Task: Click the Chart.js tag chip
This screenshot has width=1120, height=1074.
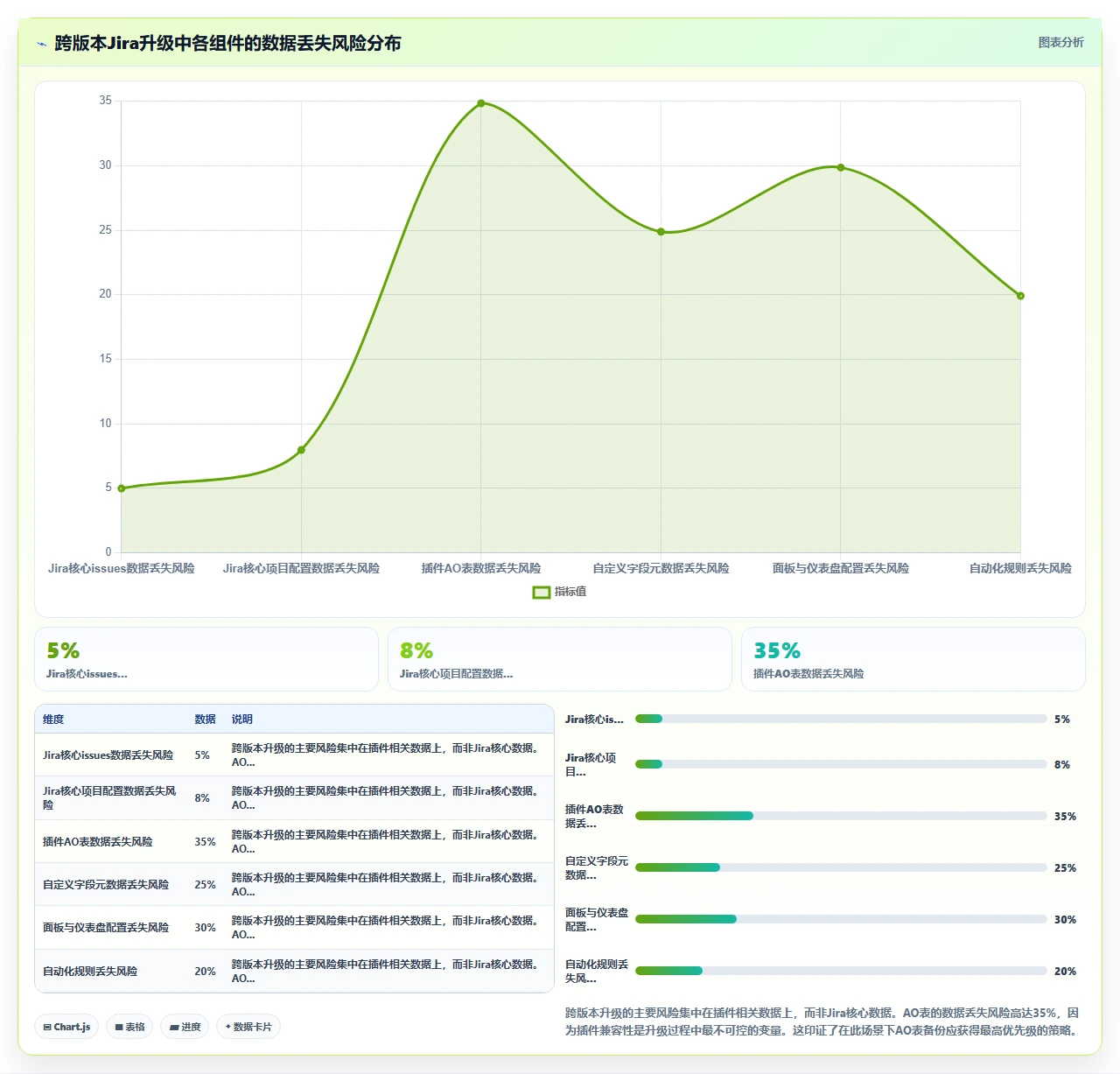Action: tap(66, 1027)
